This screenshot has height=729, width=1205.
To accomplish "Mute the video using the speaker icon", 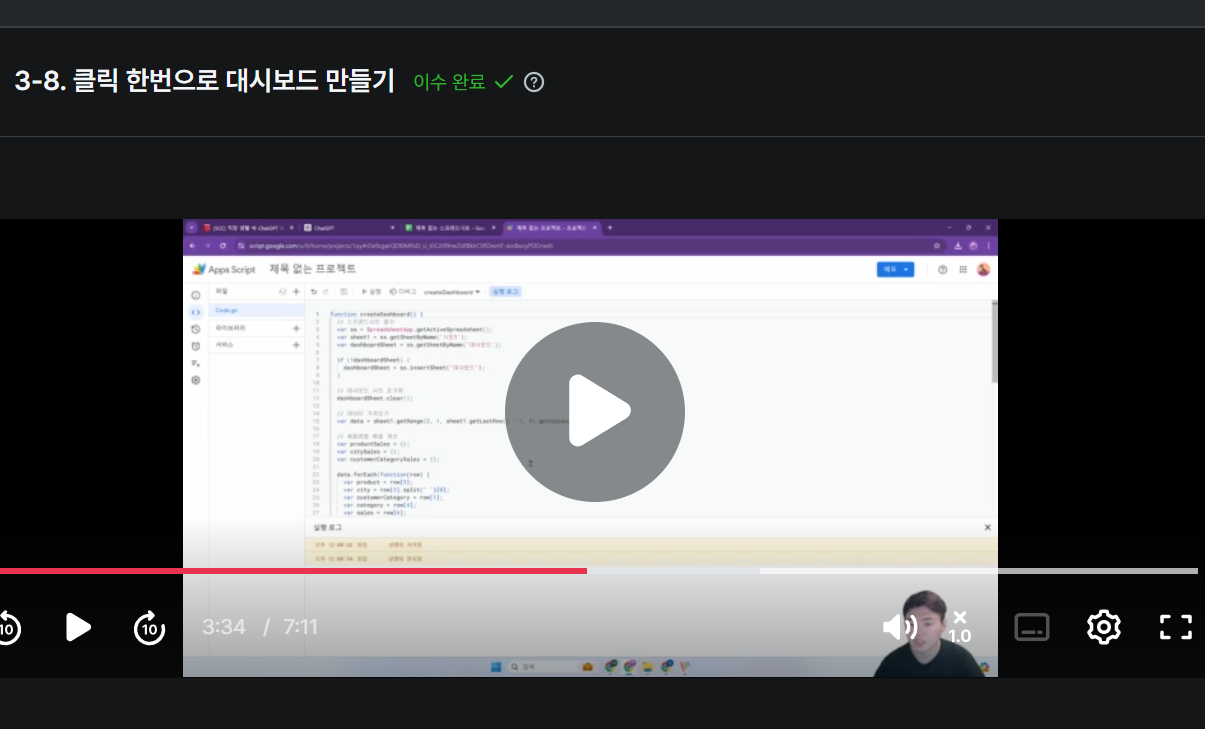I will [x=900, y=627].
